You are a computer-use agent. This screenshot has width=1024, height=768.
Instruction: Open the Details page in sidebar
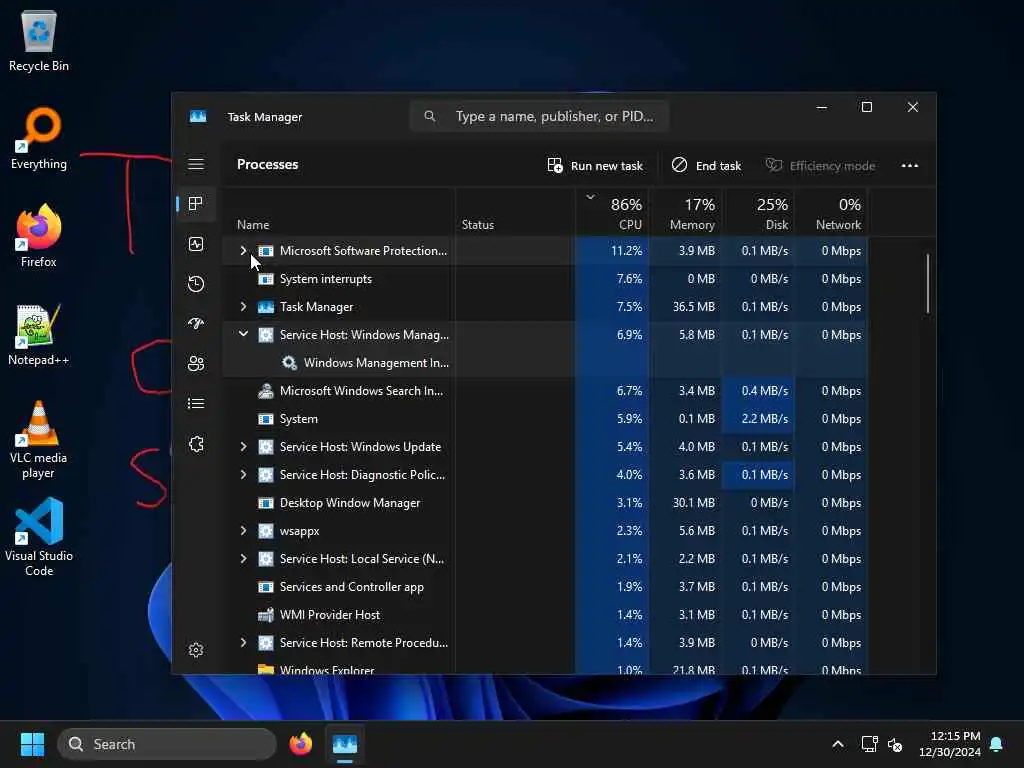(196, 404)
